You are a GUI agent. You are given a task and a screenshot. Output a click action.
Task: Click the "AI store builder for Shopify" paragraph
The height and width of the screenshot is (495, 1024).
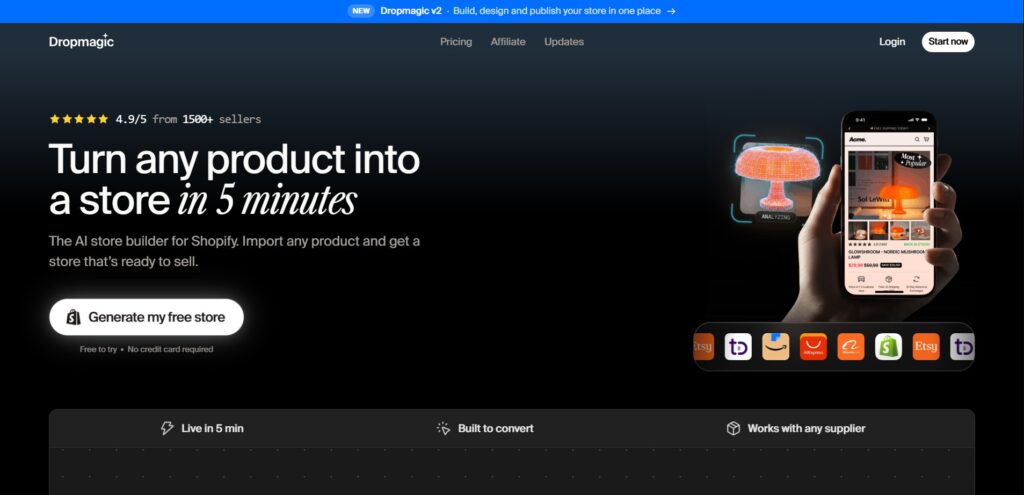(x=234, y=251)
